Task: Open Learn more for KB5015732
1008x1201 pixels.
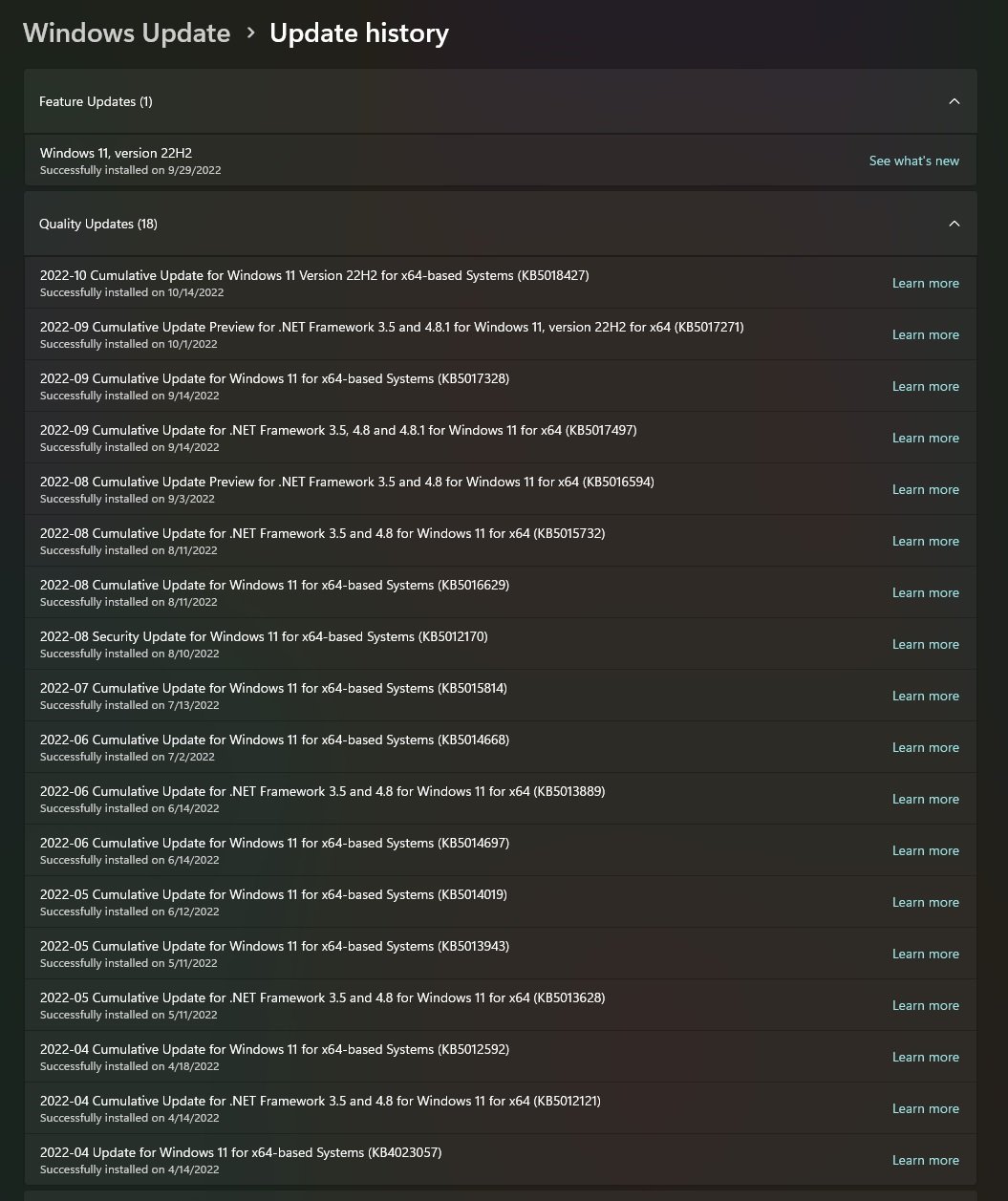Action: pos(925,541)
